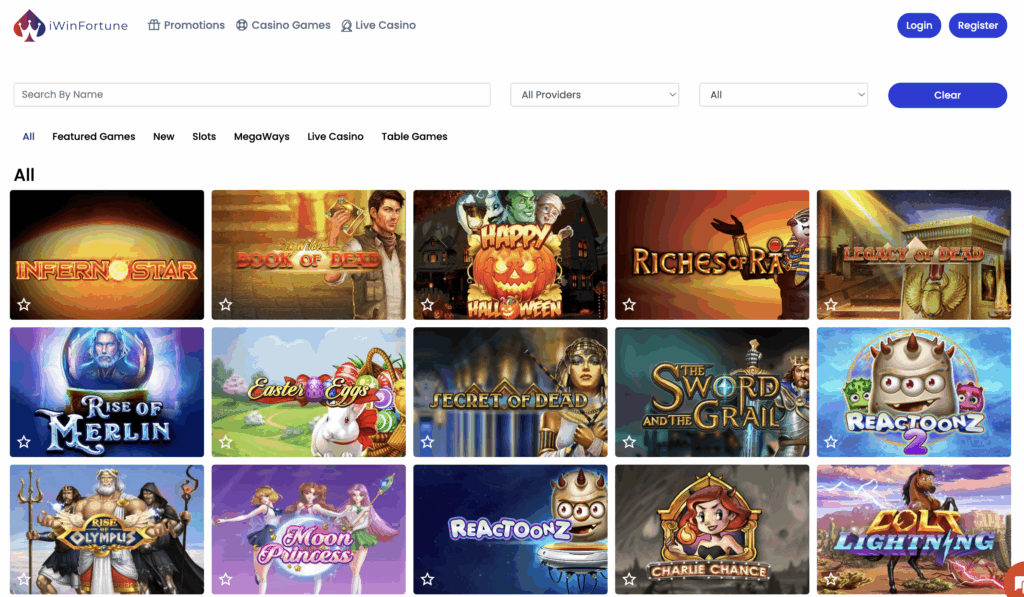Viewport: 1024px width, 597px height.
Task: Click the star icon on Happy Halloween
Action: point(427,303)
